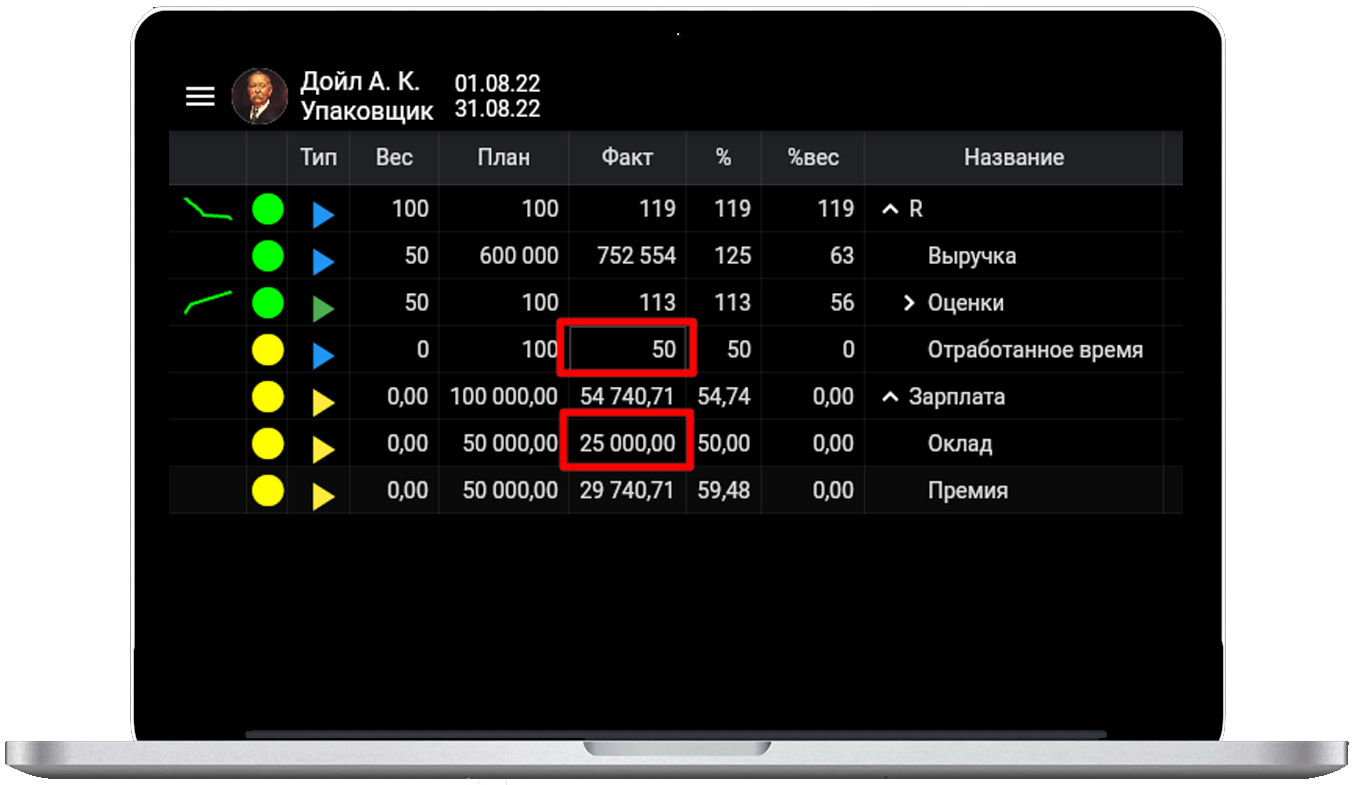The height and width of the screenshot is (785, 1352).
Task: Collapse the Зарплата group
Action: 890,397
